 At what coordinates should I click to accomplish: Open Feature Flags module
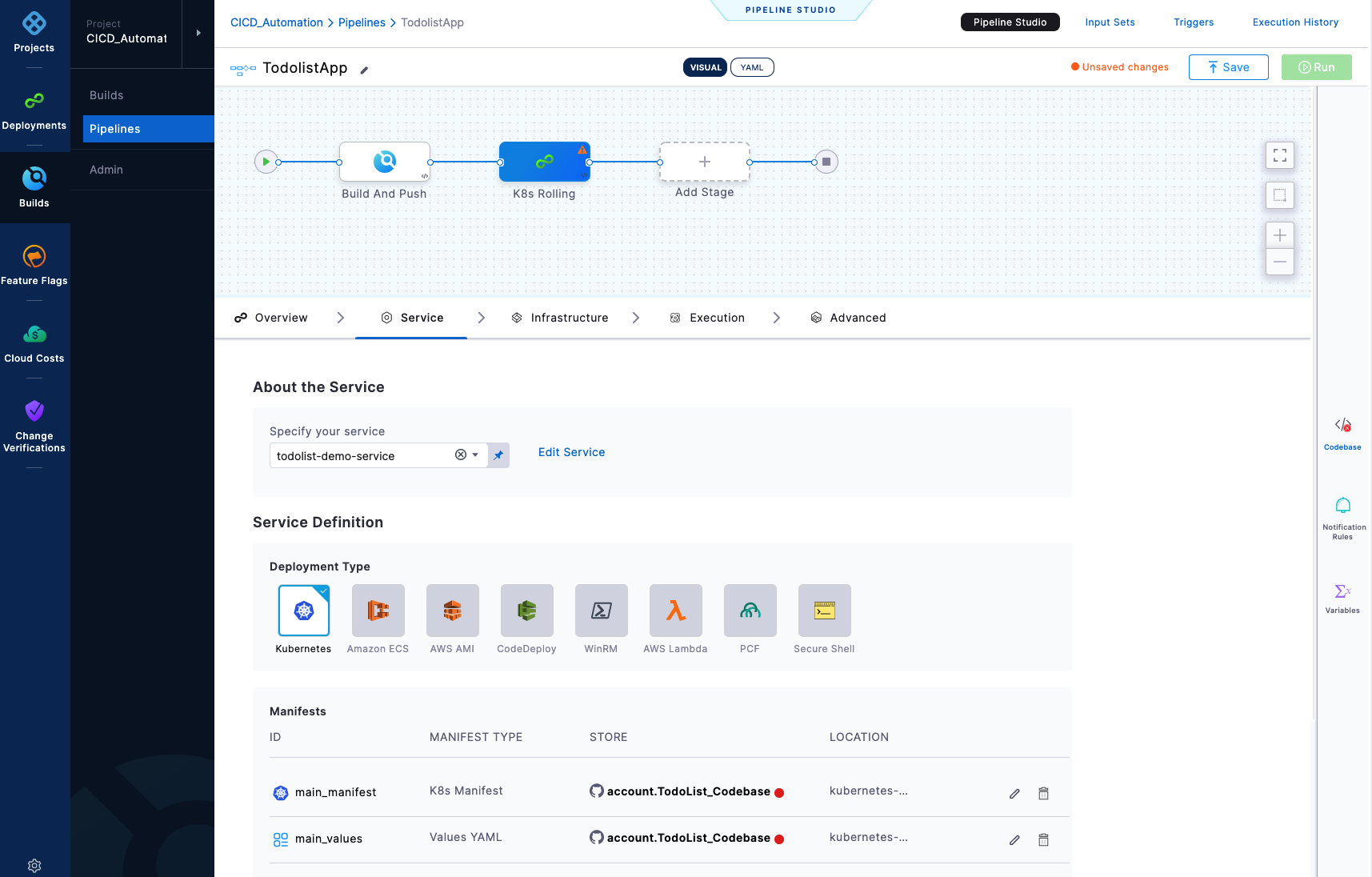[x=34, y=266]
